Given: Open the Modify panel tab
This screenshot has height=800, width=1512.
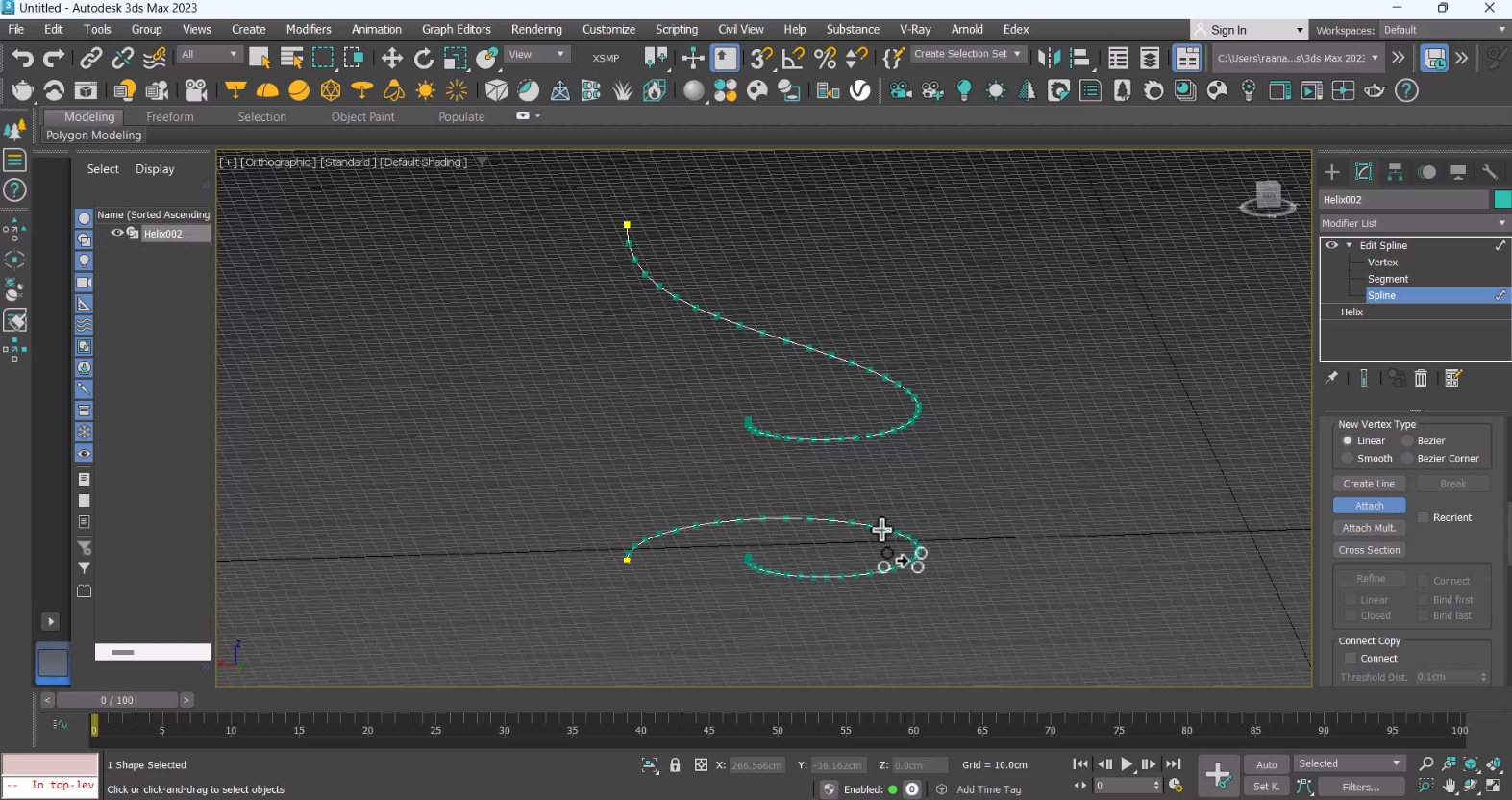Looking at the screenshot, I should coord(1363,172).
